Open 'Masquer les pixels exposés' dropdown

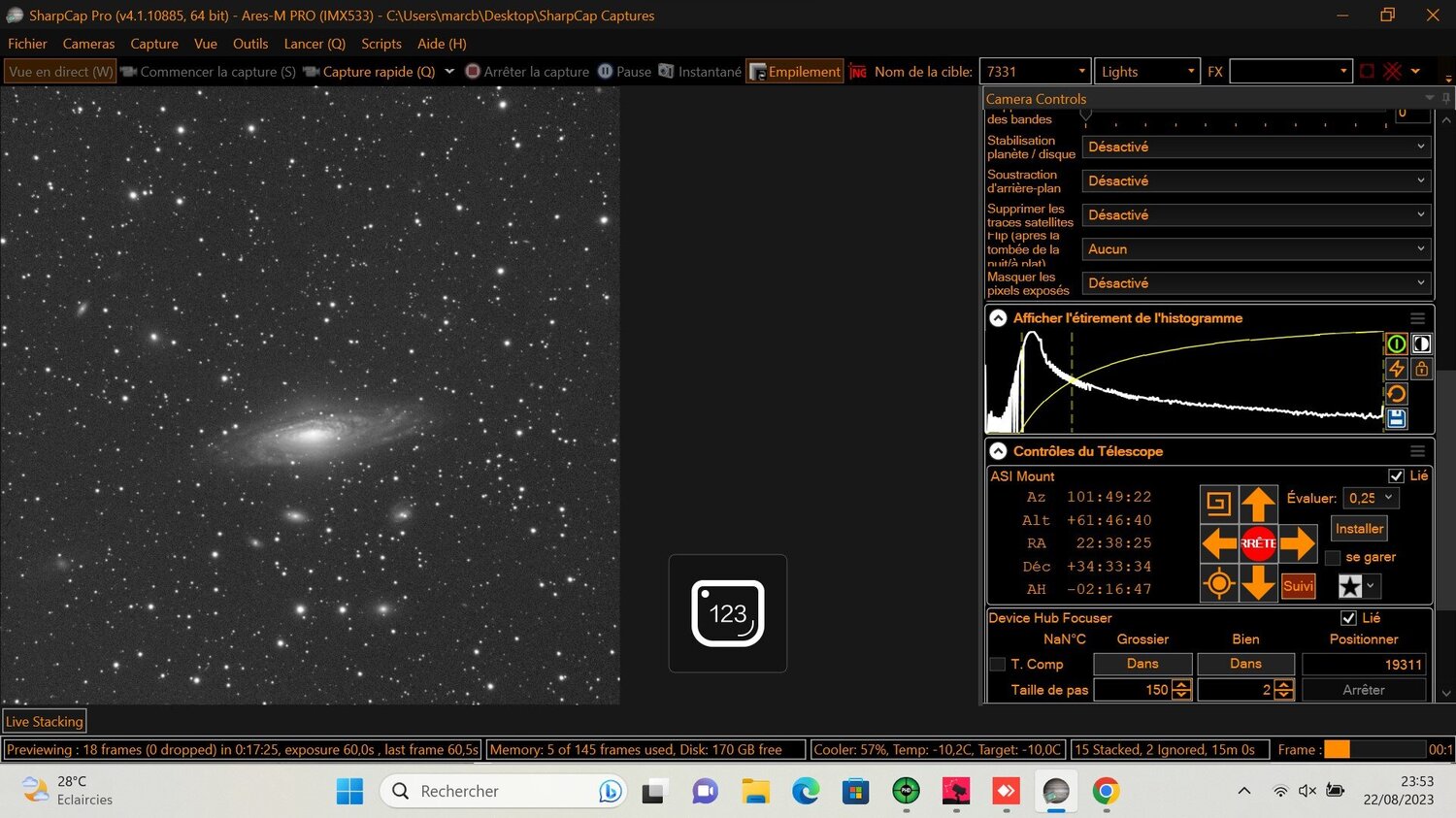(x=1257, y=283)
